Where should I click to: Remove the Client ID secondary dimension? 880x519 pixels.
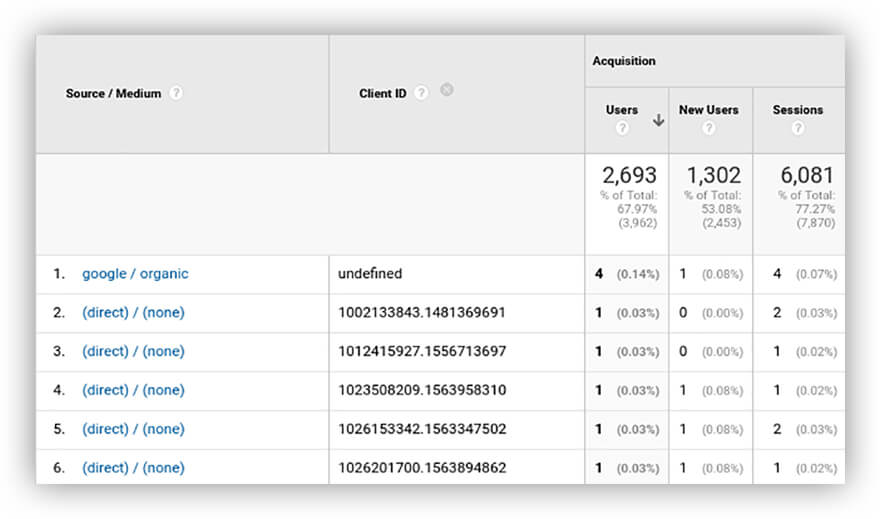coord(447,90)
